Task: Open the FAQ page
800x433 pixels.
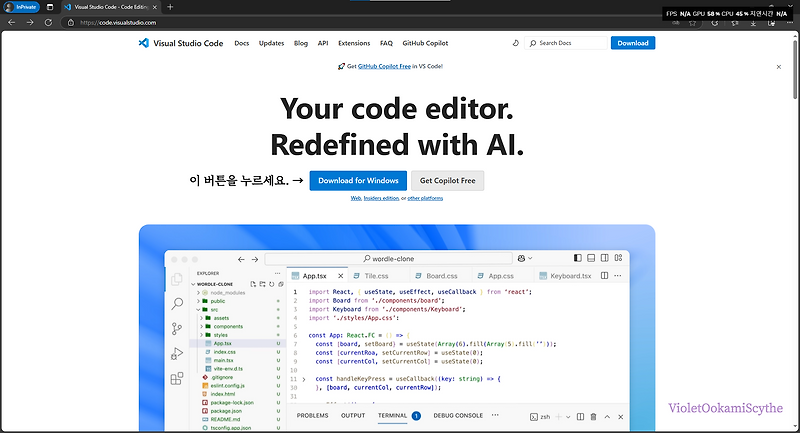Action: click(x=386, y=43)
